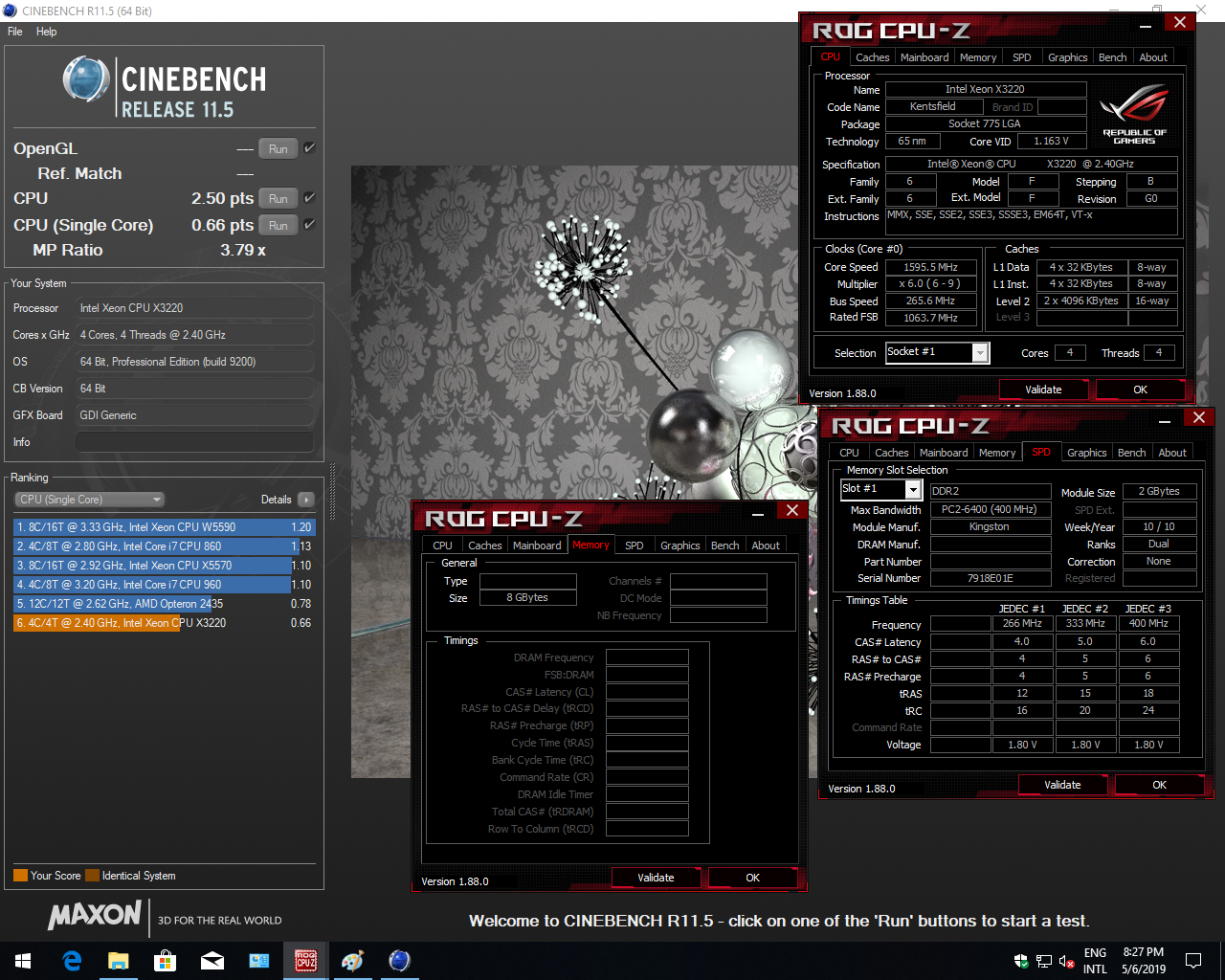Open the Paint palette taskbar icon
This screenshot has width=1225, height=980.
coord(352,960)
